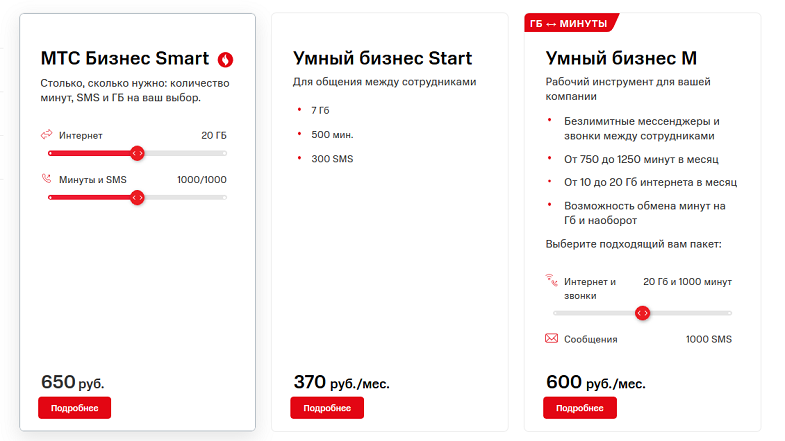Click the Интернет и звонки package slider handle
Image resolution: width=785 pixels, height=441 pixels.
click(x=642, y=313)
